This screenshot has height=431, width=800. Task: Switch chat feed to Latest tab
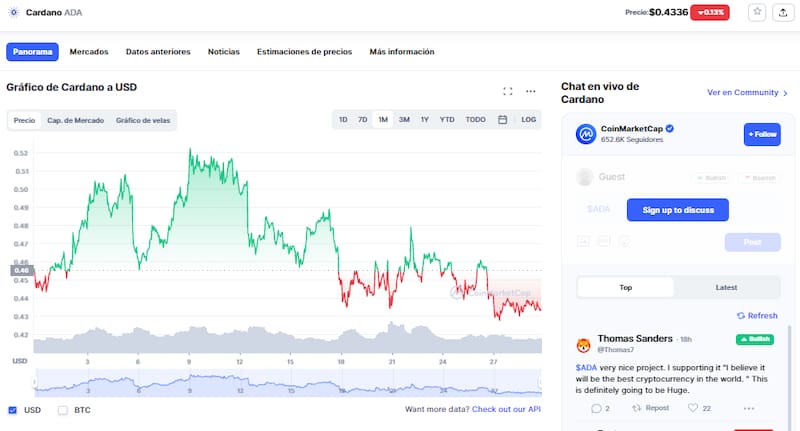tap(726, 287)
